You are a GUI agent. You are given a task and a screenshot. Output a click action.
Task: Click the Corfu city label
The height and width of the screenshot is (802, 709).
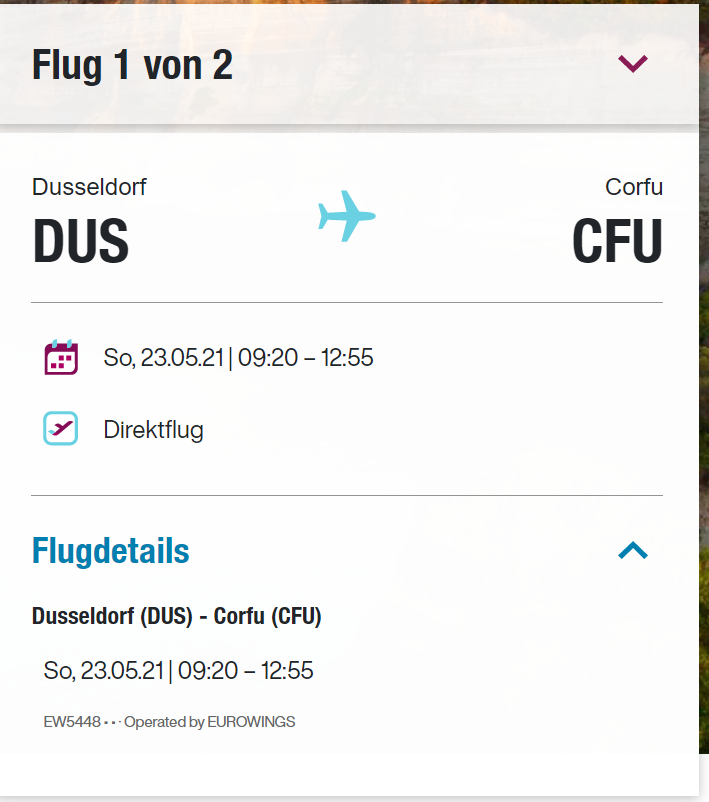coord(634,187)
